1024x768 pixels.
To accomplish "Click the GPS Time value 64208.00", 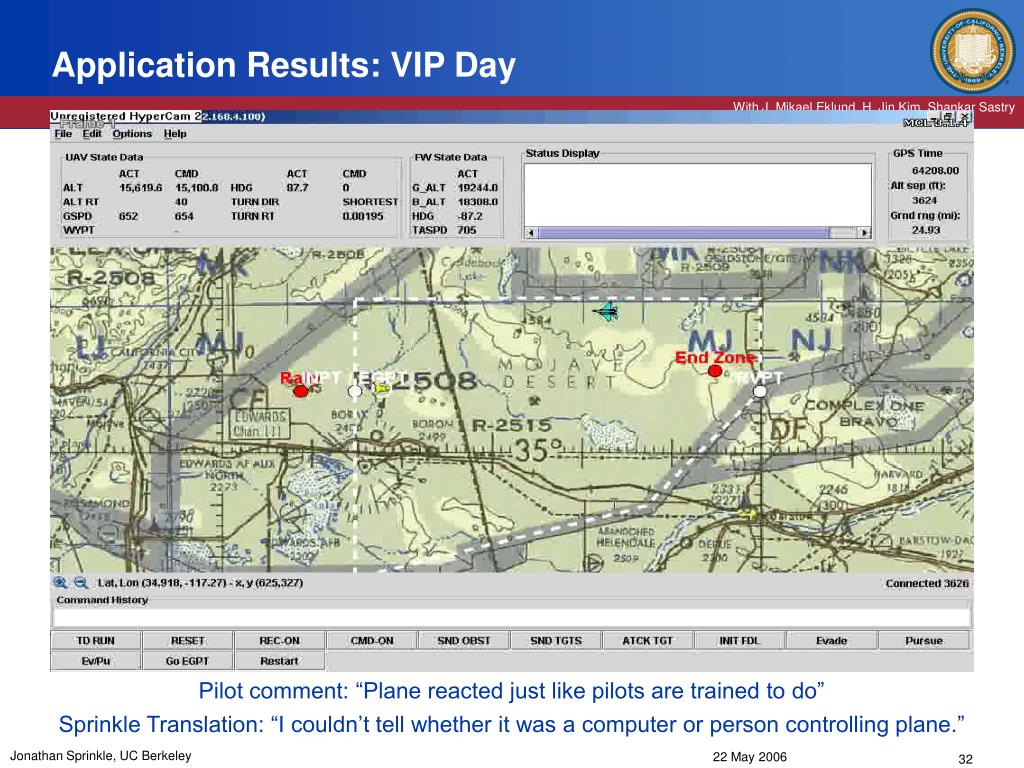I will pyautogui.click(x=935, y=170).
